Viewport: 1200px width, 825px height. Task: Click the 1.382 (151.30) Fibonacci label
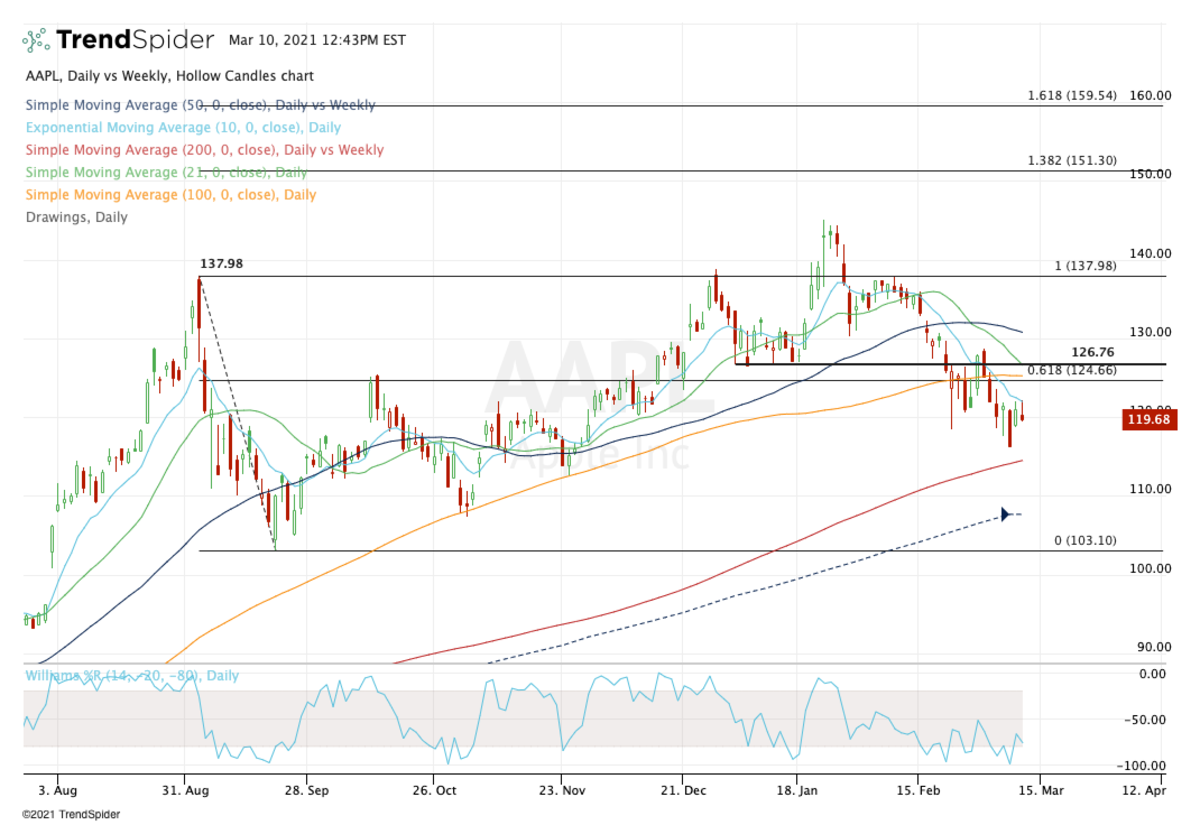1072,161
